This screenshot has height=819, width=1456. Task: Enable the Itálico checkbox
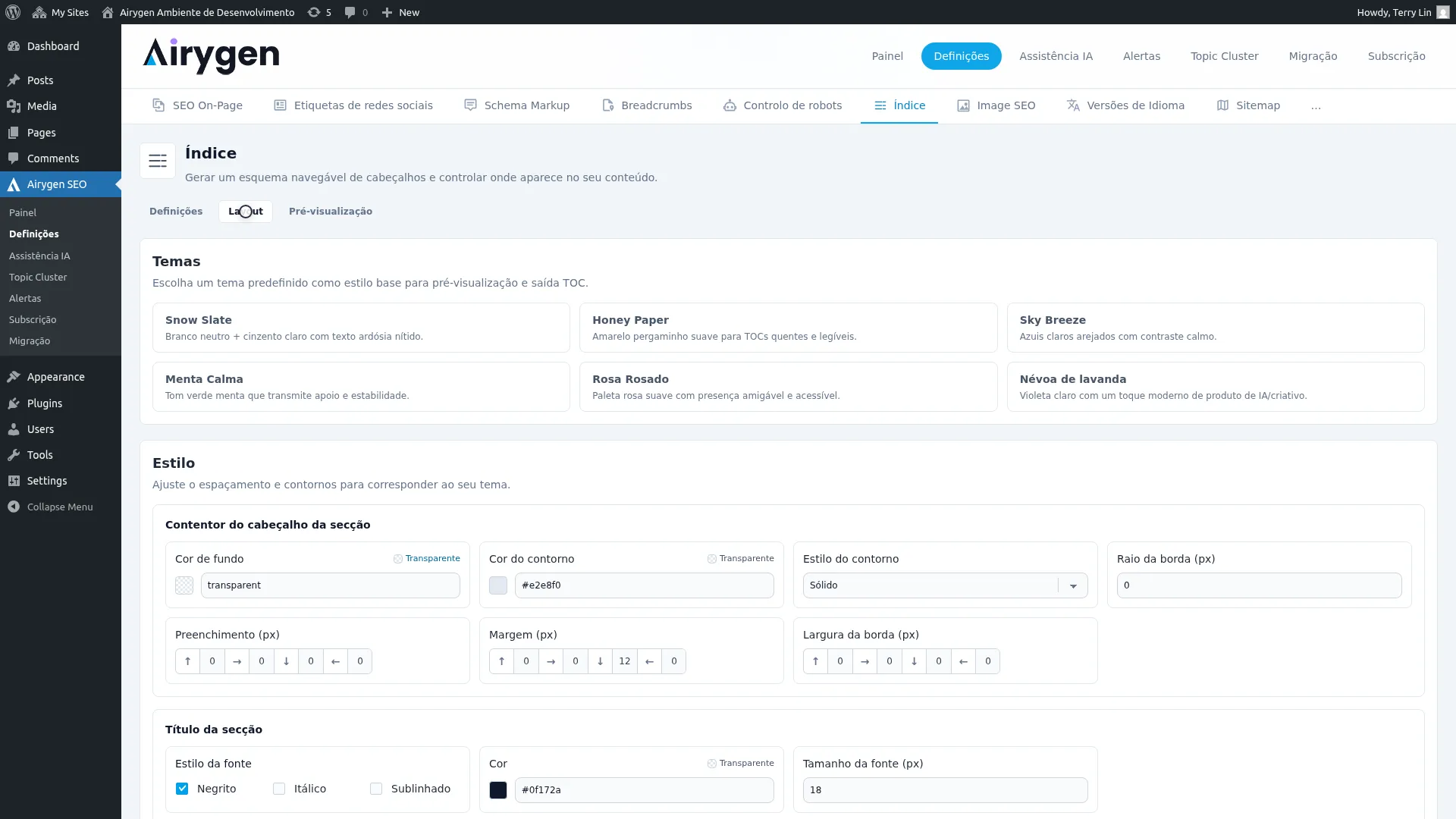[x=279, y=789]
